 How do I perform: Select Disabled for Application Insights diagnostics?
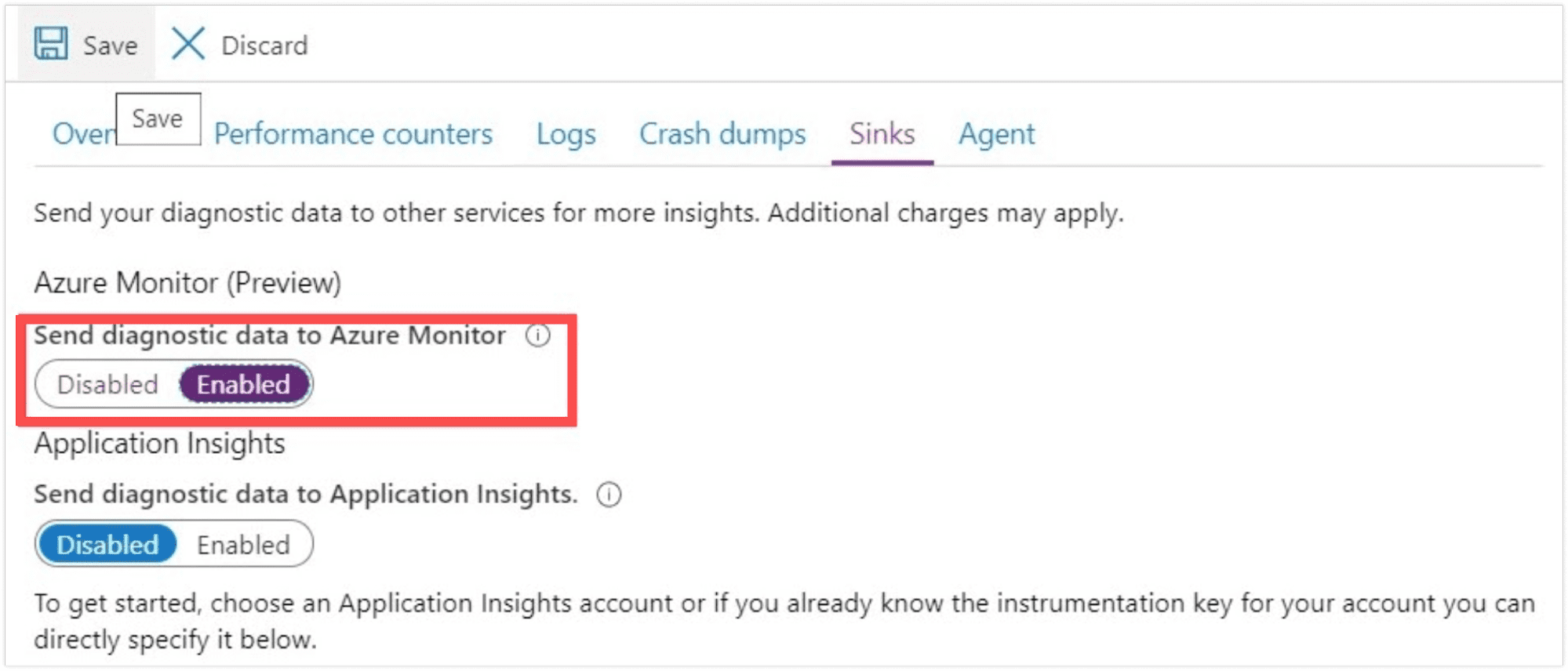[107, 545]
